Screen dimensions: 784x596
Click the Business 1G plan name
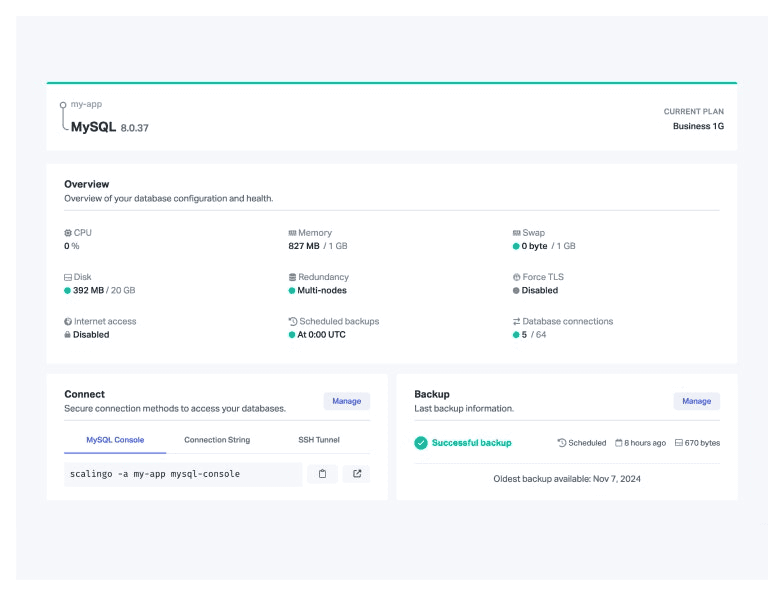coord(698,126)
